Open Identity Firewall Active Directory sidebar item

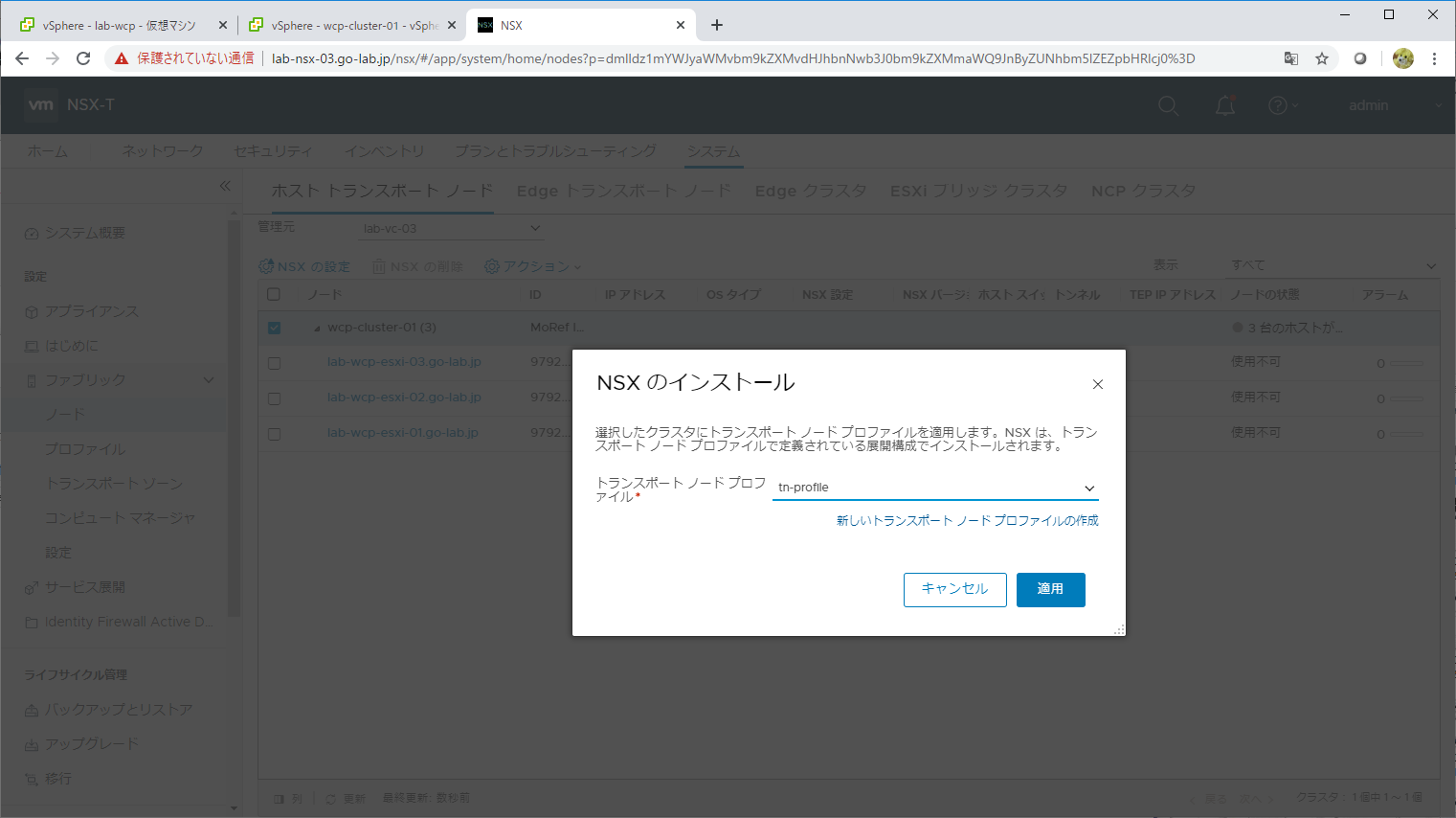(x=128, y=622)
